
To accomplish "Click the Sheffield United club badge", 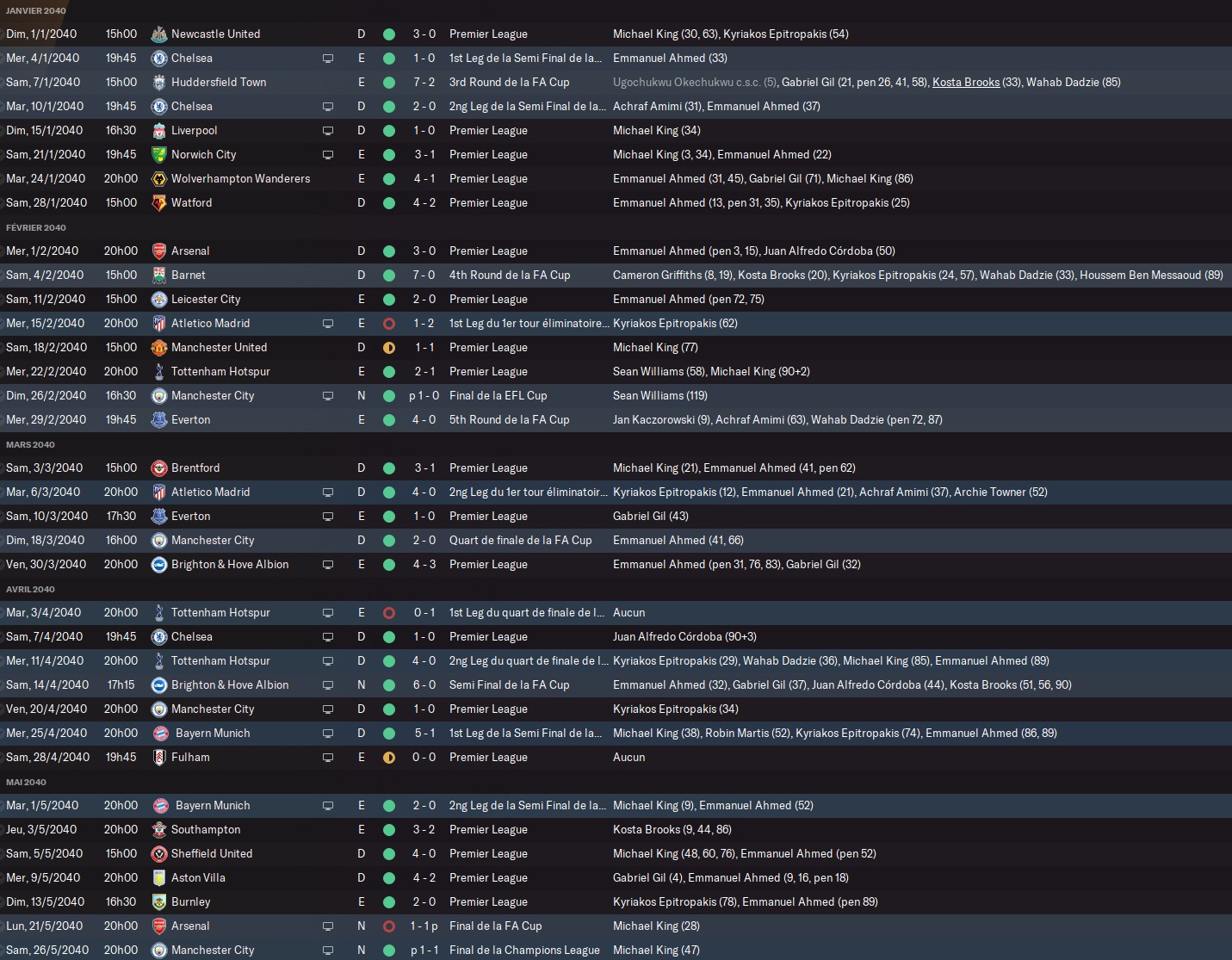I will pos(158,854).
